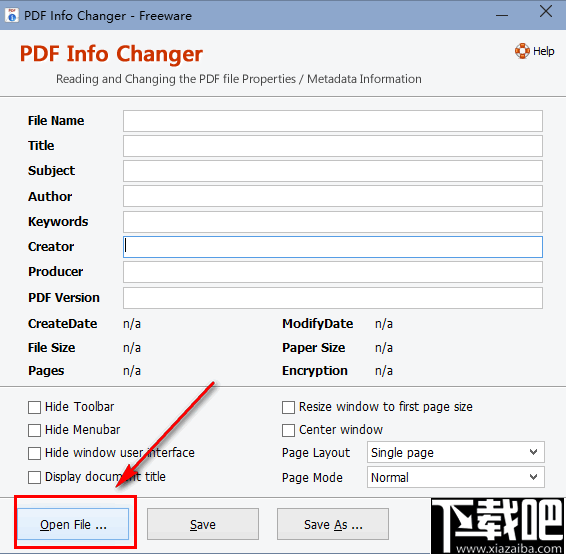Click the PDF Info Changer title bar icon
Image resolution: width=566 pixels, height=554 pixels.
(x=12, y=16)
